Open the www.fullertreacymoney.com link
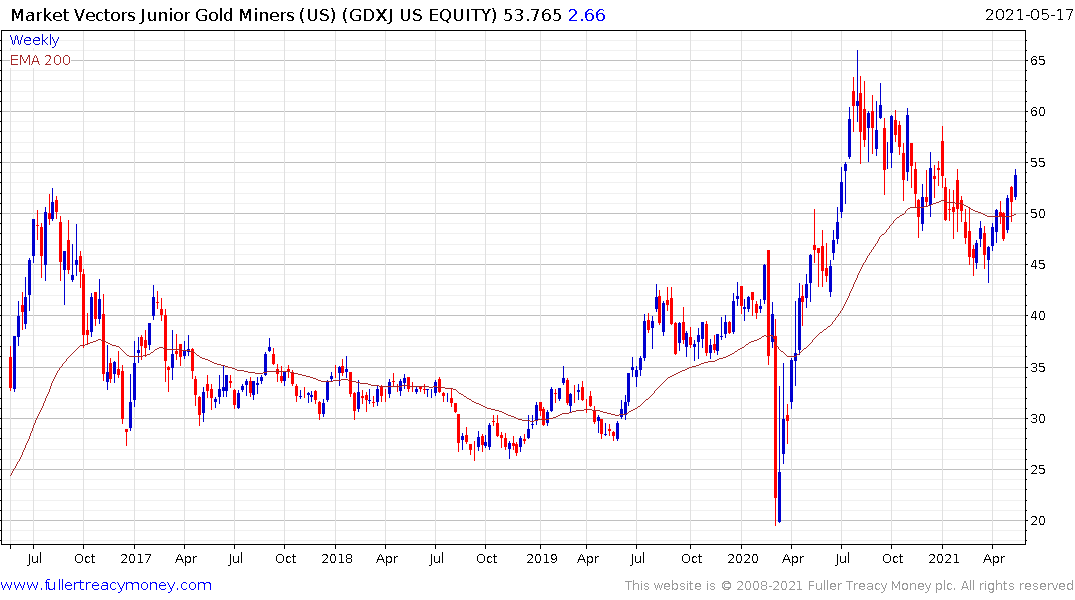Screen dimensions: 1075x600 [106, 585]
